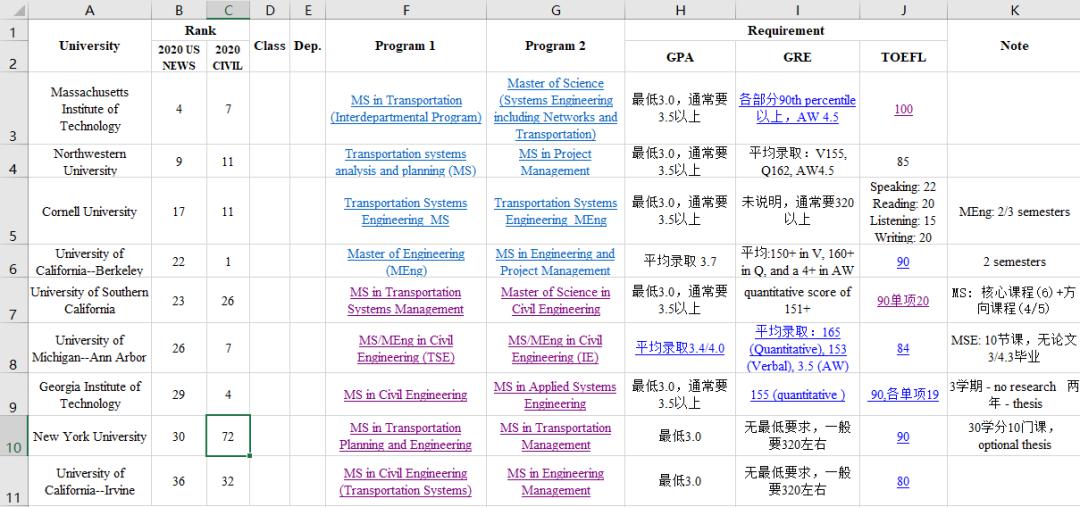Open MIT GRE 90th percentile requirement link
1080x507 pixels.
[x=797, y=109]
